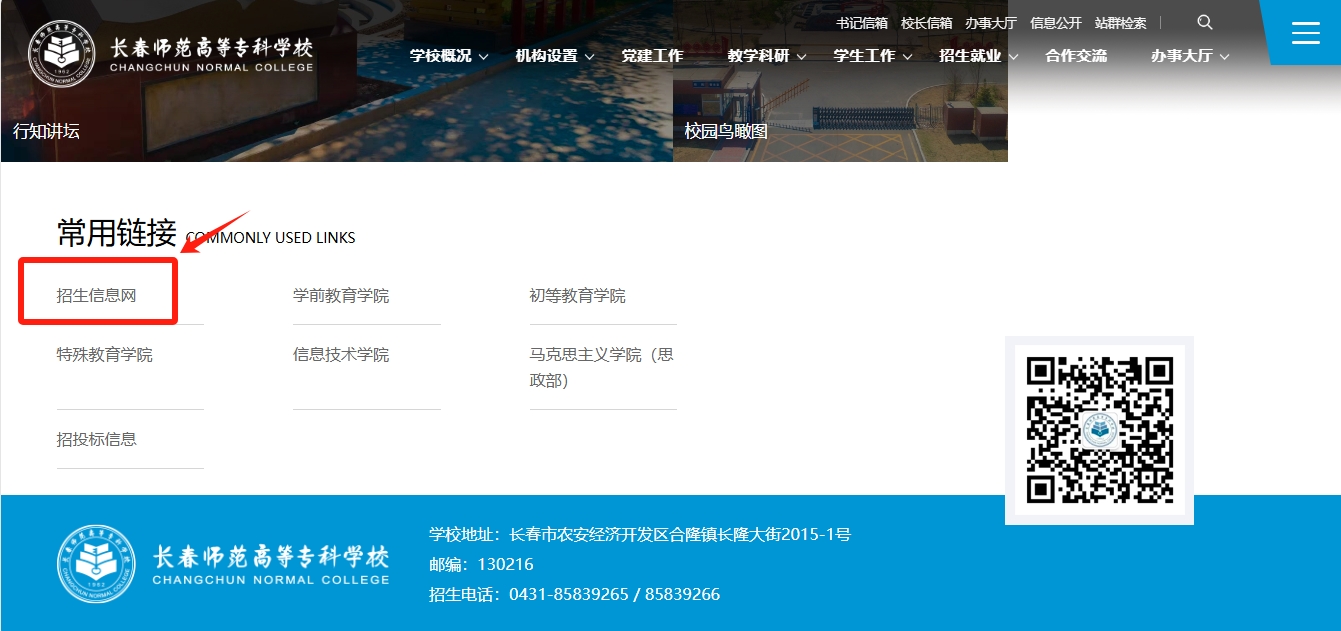Click the Changchun Normal College header logo

pos(170,53)
